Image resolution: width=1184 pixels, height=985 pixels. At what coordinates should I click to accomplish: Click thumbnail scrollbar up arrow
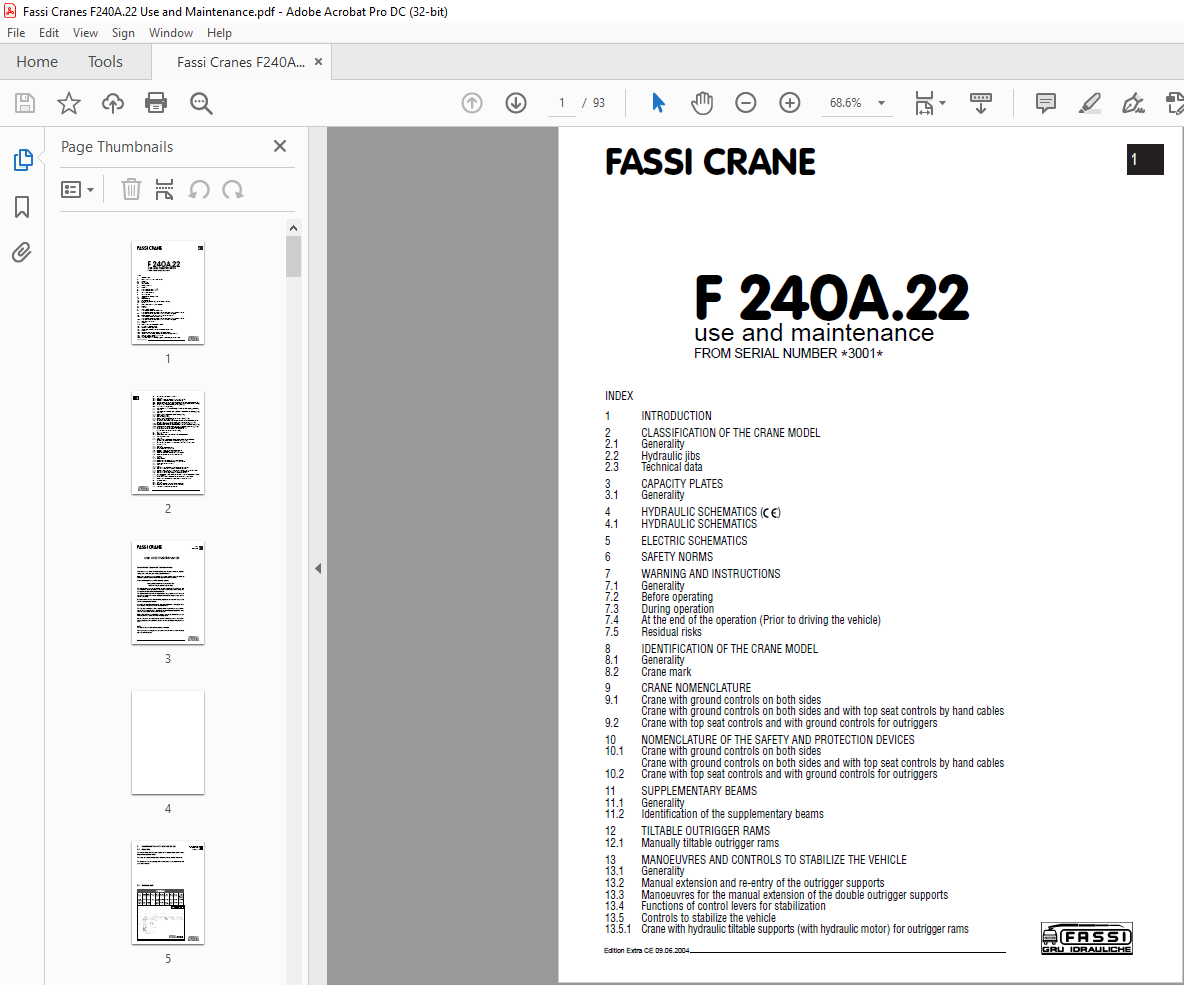[294, 227]
